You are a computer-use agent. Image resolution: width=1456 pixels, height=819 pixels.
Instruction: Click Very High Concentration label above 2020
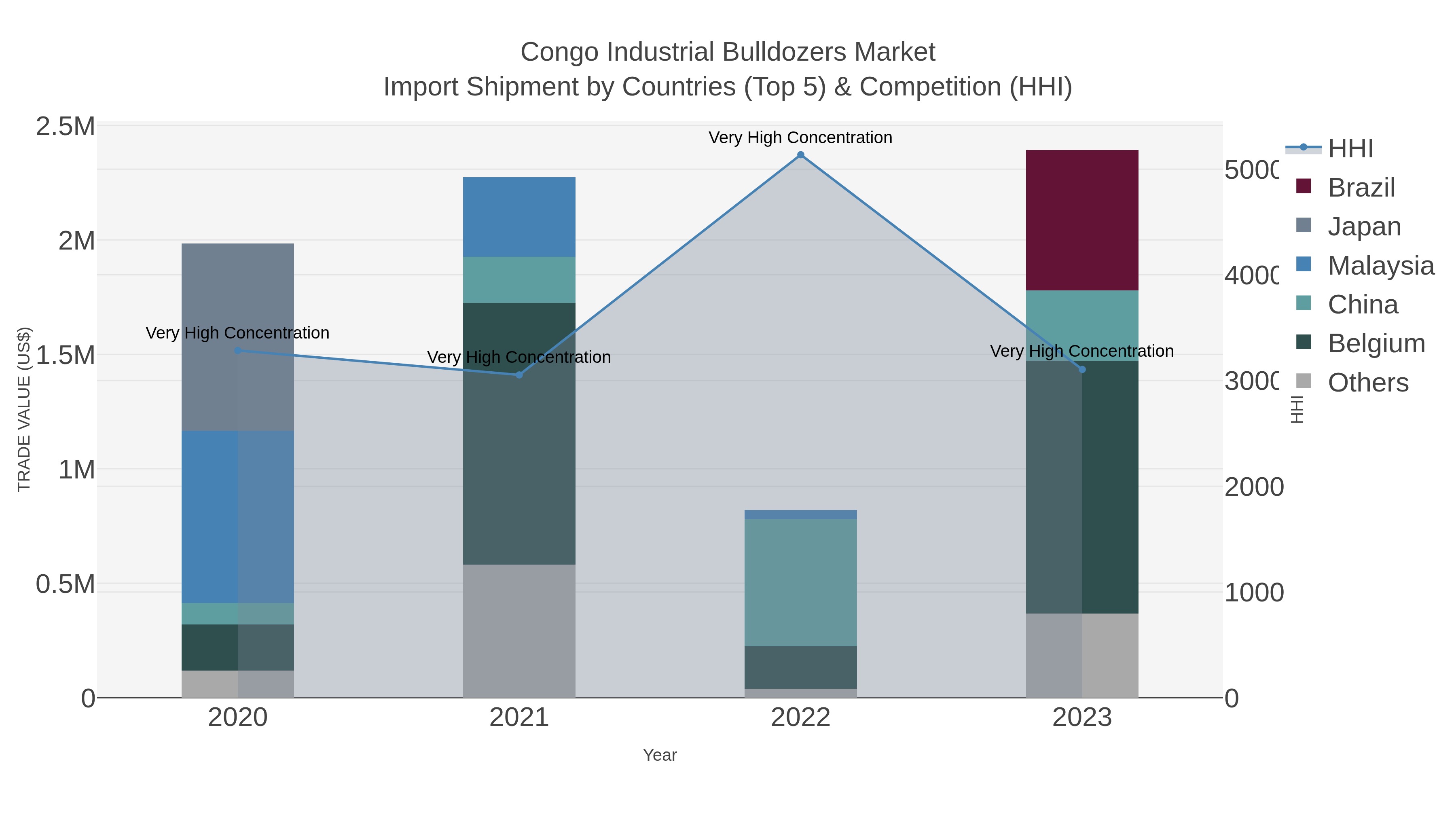[238, 333]
